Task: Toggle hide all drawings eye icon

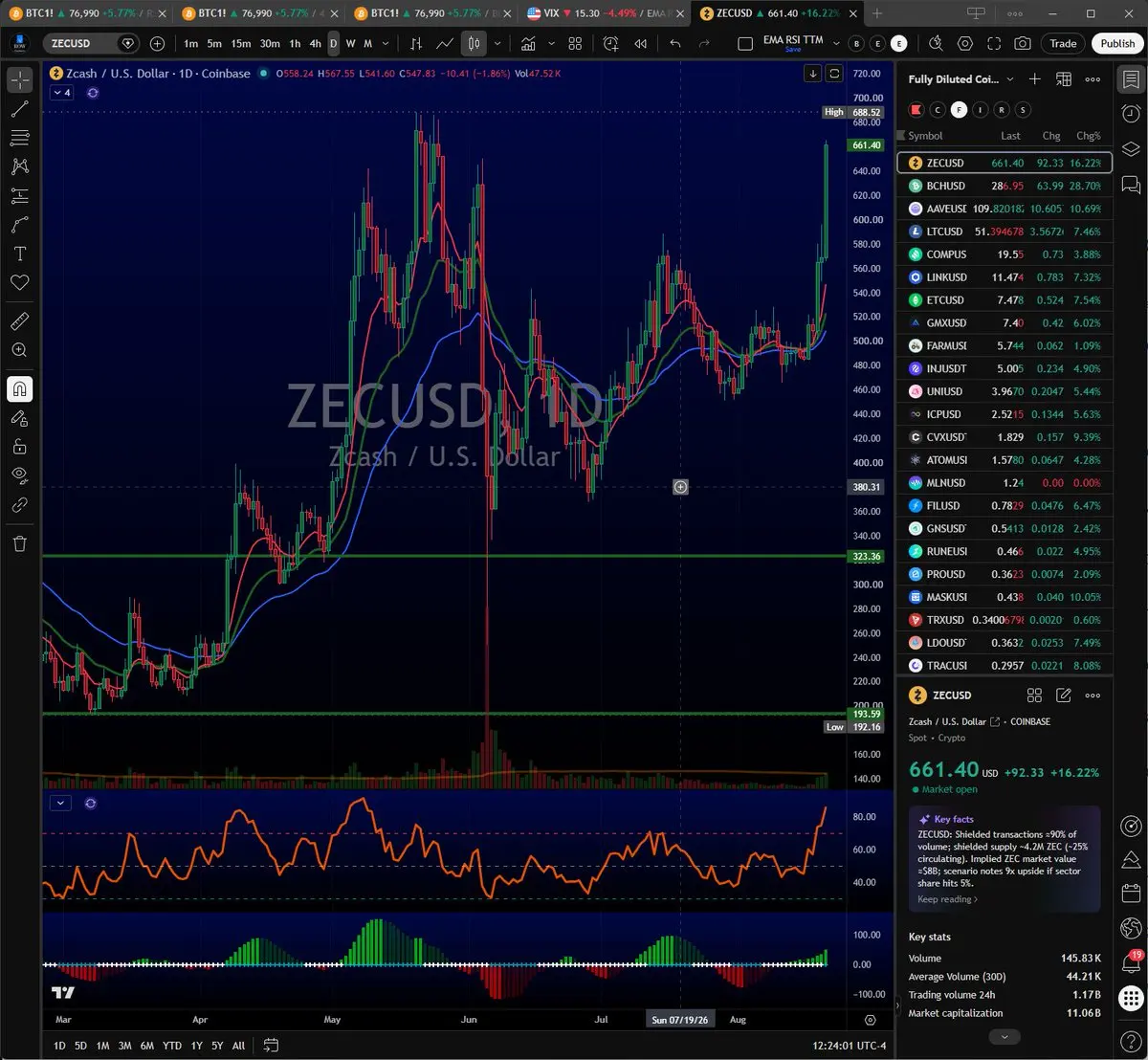Action: pyautogui.click(x=19, y=475)
